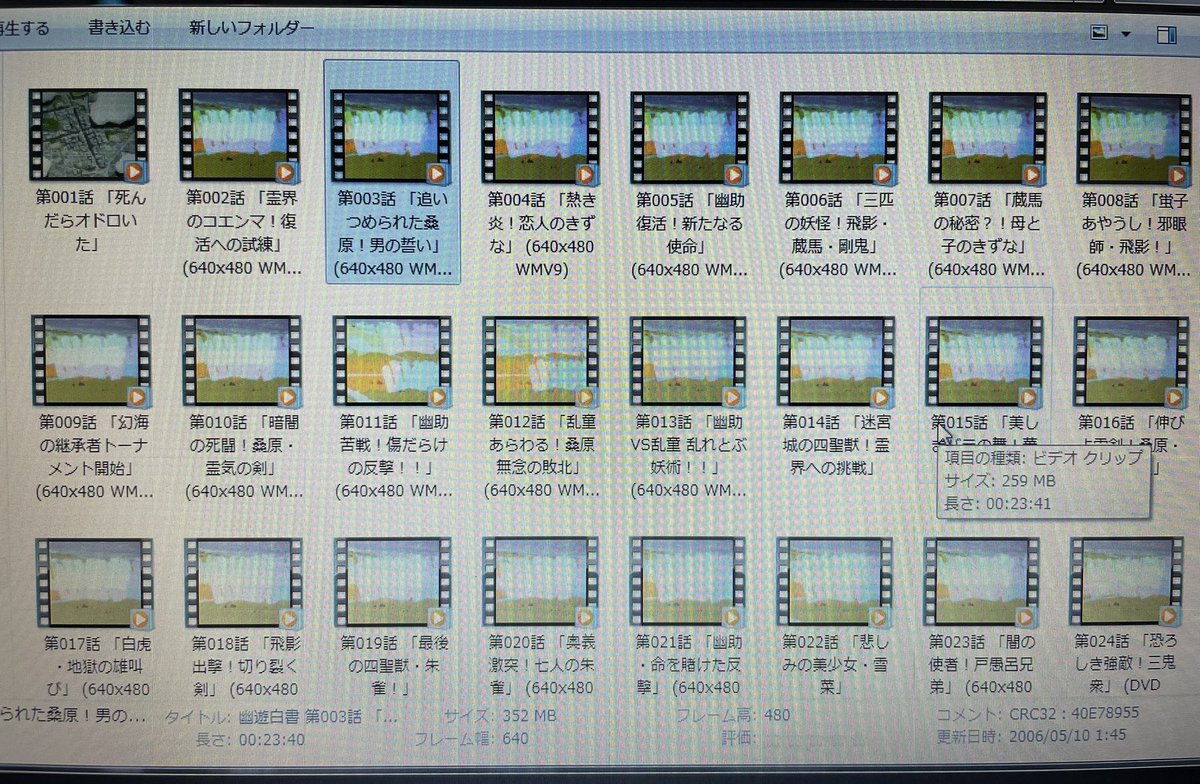Click file name 第004話「熱き炎！恋人のきずな」
This screenshot has height=784, width=1200.
[541, 233]
